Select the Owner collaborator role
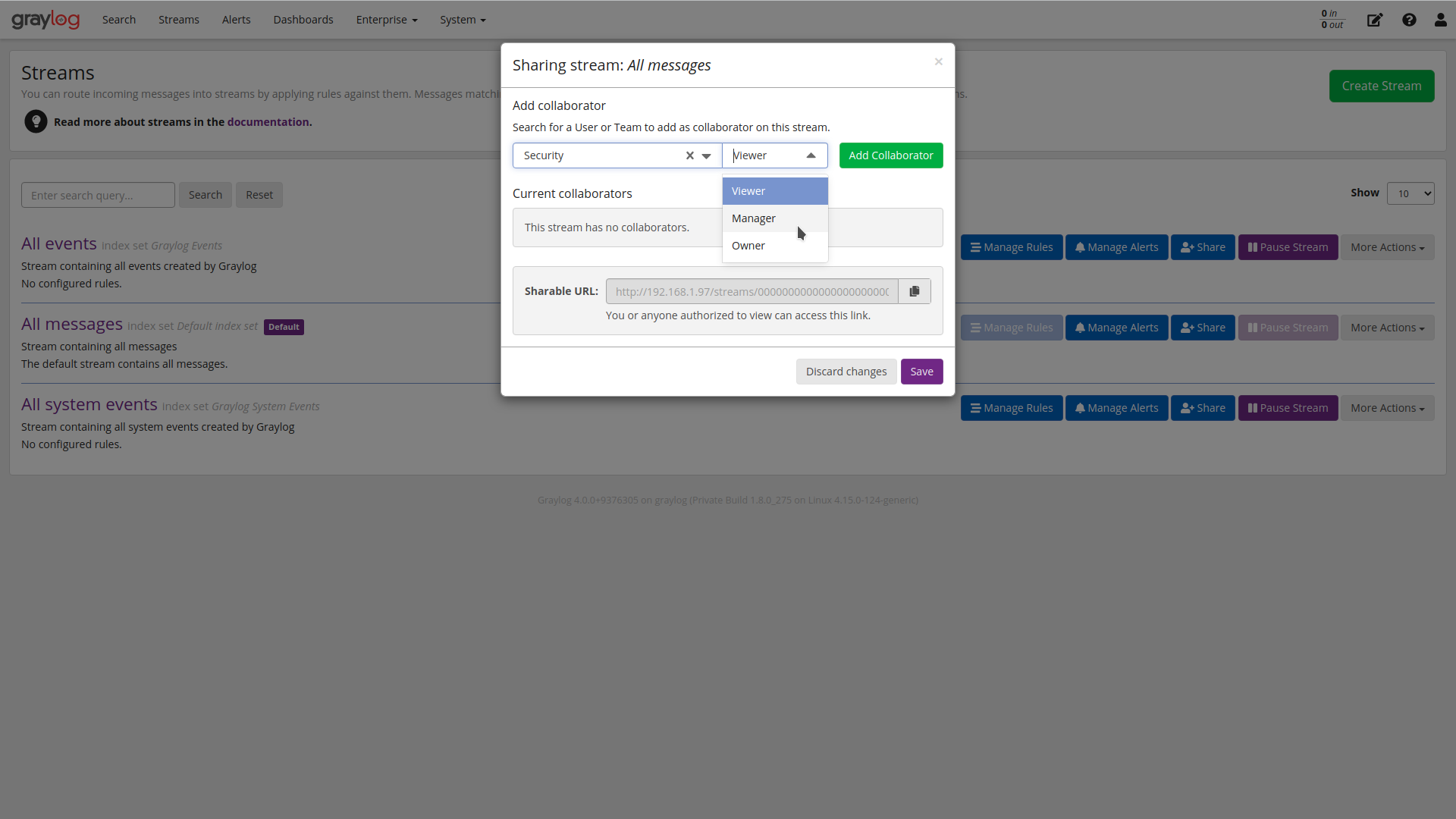The image size is (1456, 819). pos(748,245)
